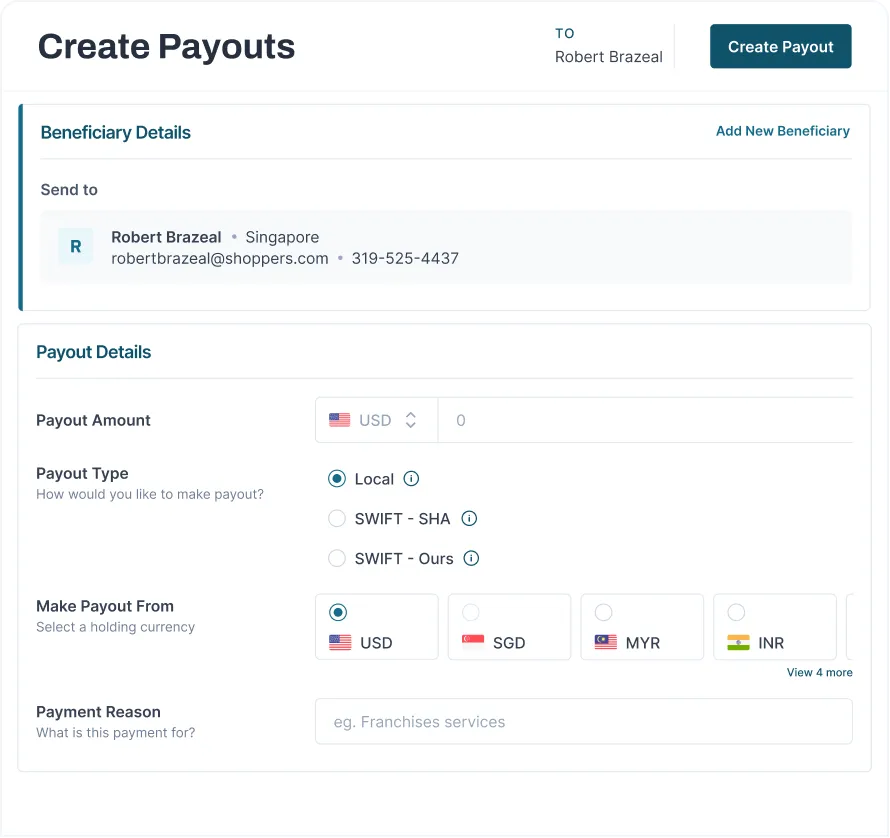Pick the MYR holding currency card

click(641, 627)
